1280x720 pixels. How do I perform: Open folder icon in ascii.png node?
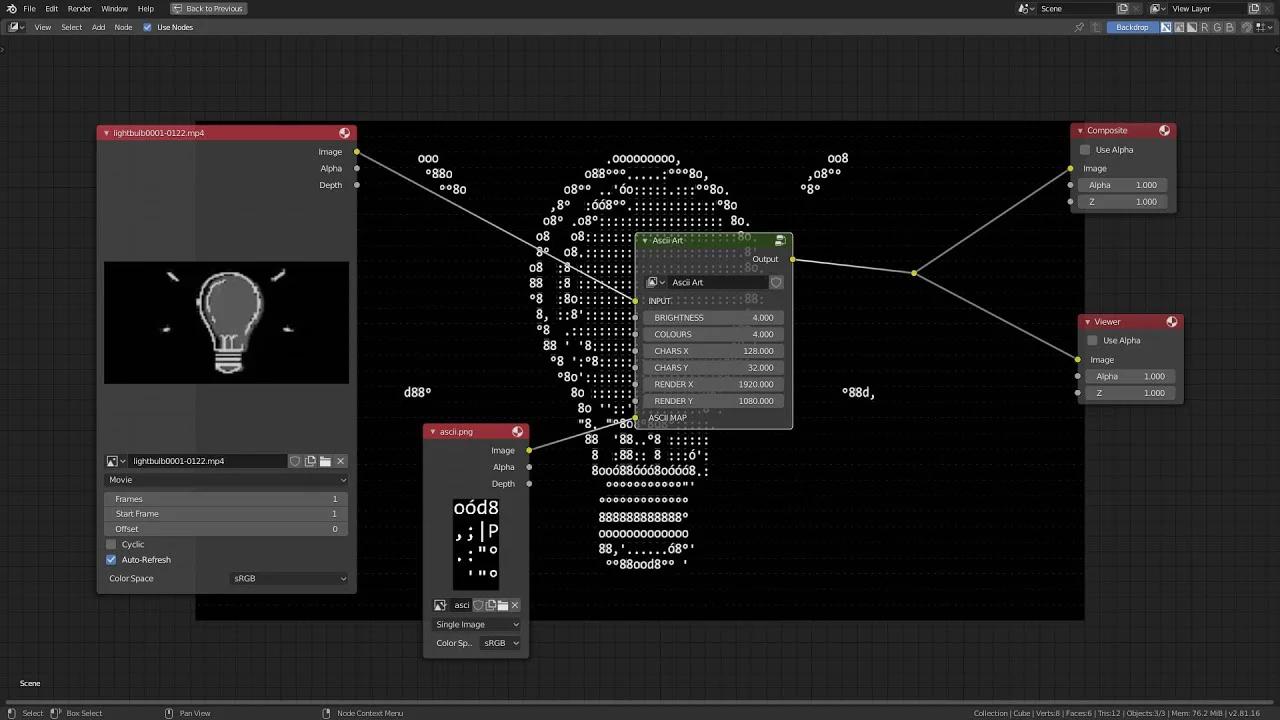(503, 605)
